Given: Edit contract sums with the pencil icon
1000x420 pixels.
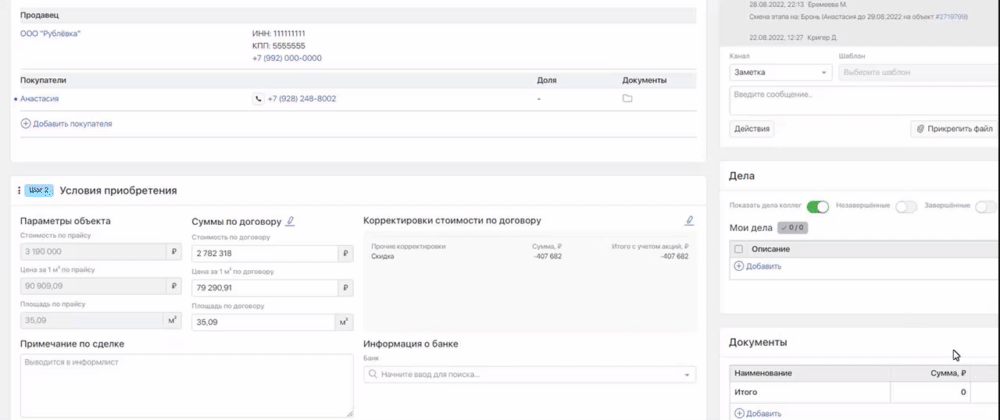Looking at the screenshot, I should [290, 221].
